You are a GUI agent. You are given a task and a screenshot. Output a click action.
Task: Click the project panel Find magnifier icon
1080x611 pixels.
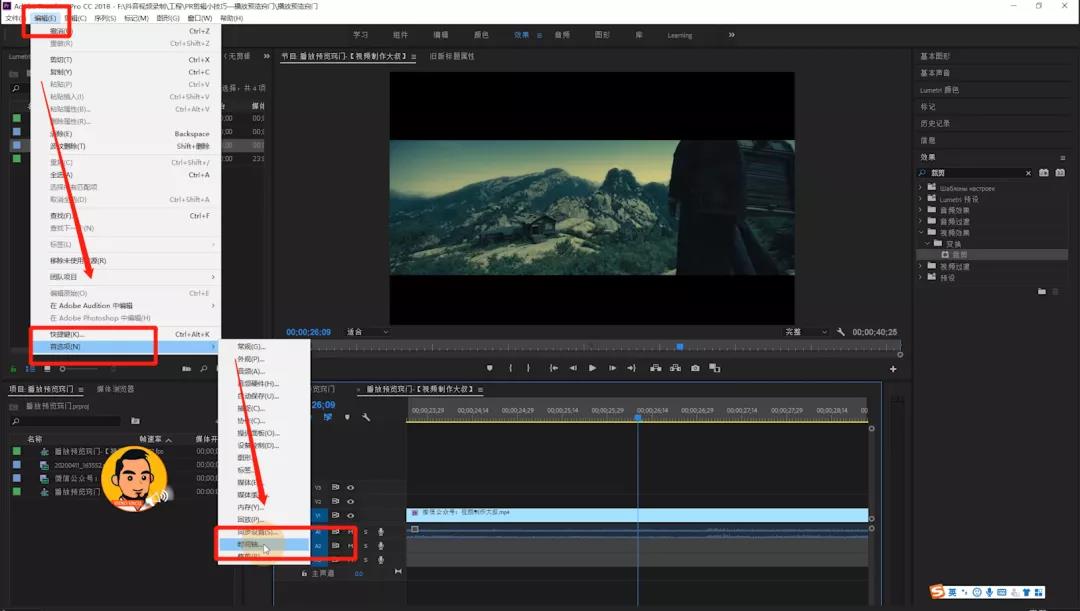[204, 369]
